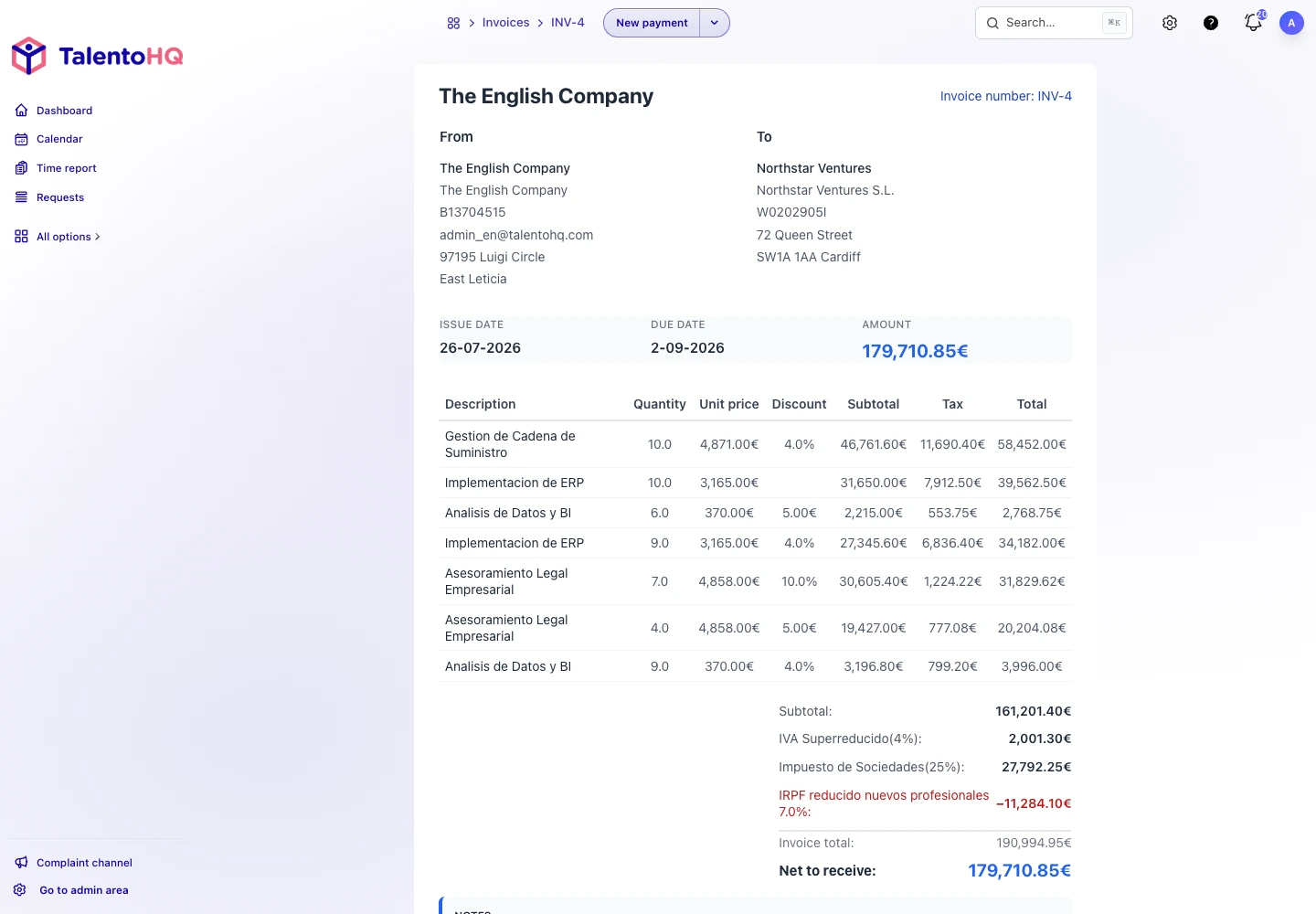The height and width of the screenshot is (914, 1316).
Task: Click the top amount 179,710.85€
Action: tap(915, 351)
